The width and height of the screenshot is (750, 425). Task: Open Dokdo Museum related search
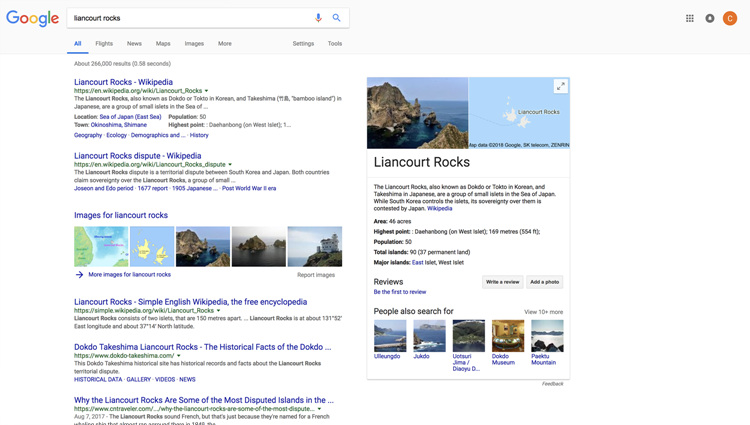[x=507, y=343]
